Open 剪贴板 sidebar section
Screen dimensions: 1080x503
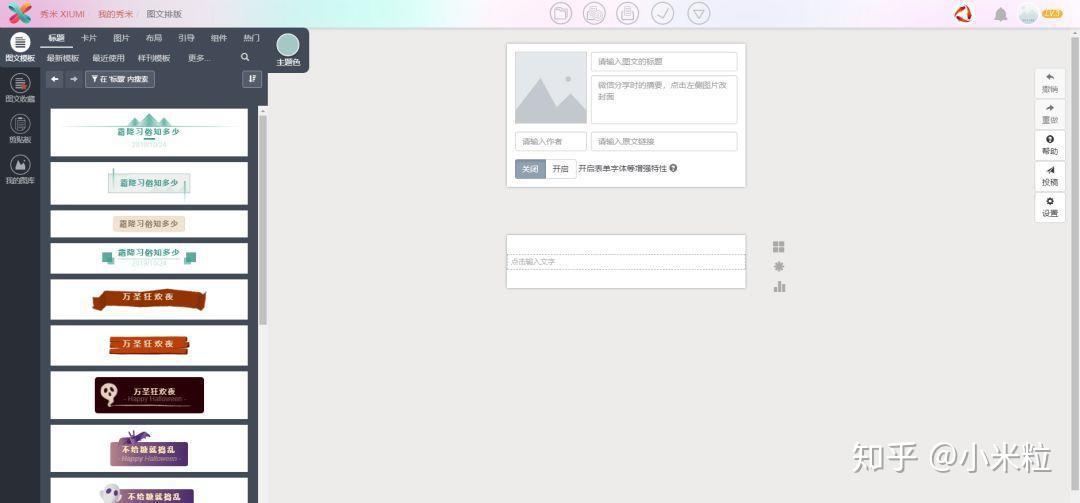20,129
